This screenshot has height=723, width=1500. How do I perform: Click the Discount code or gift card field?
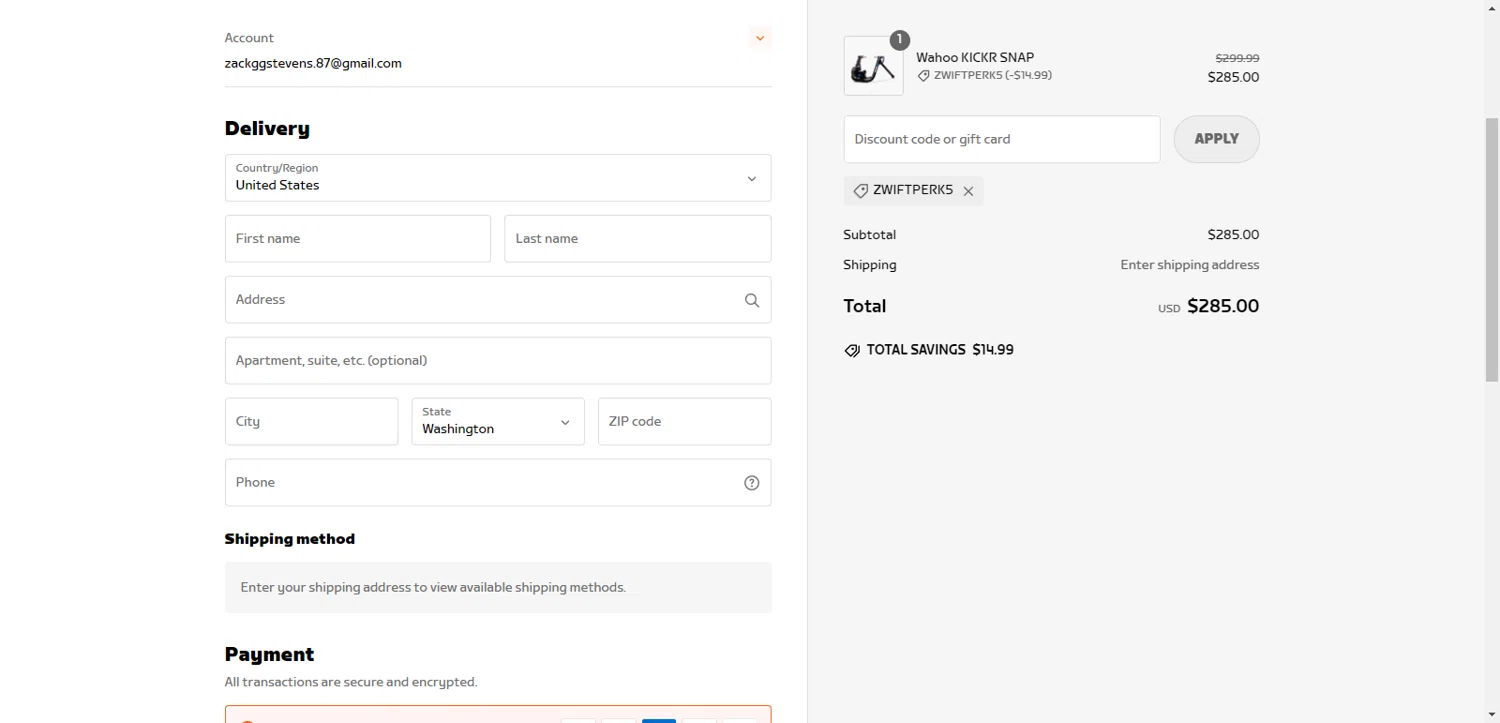coord(1002,139)
